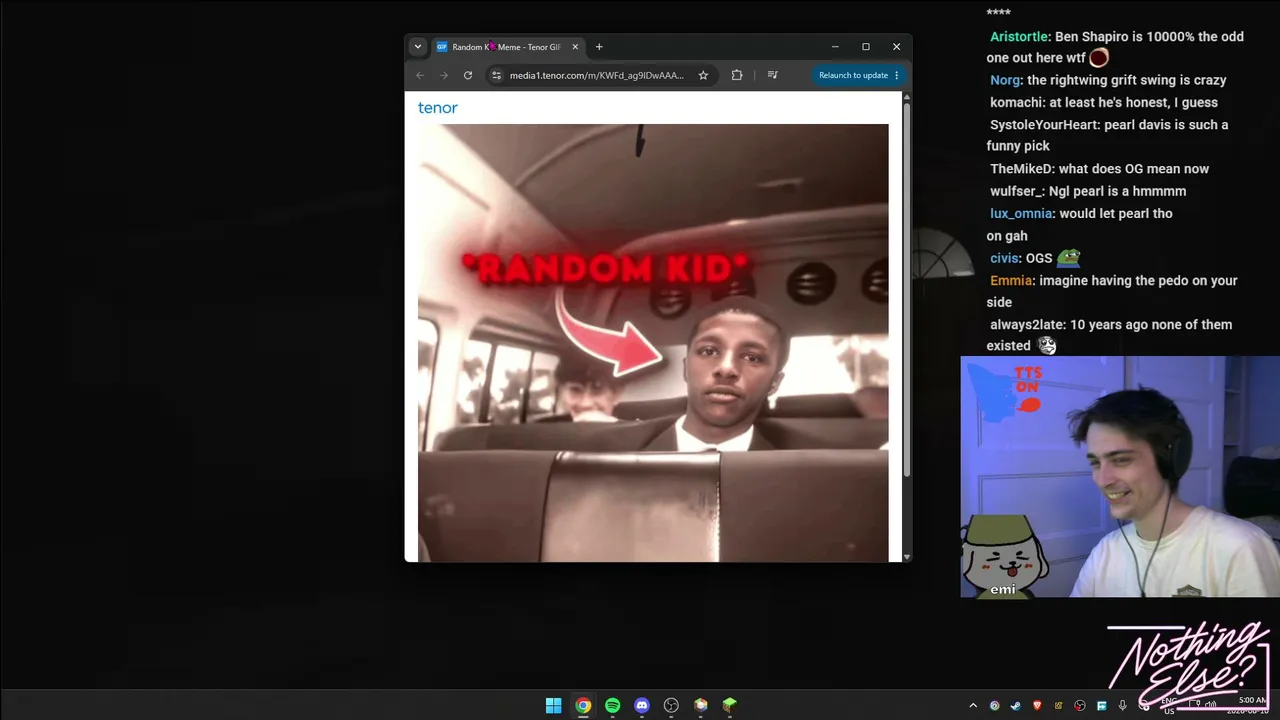Go forward in browser history
Viewport: 1280px width, 720px height.
point(444,75)
